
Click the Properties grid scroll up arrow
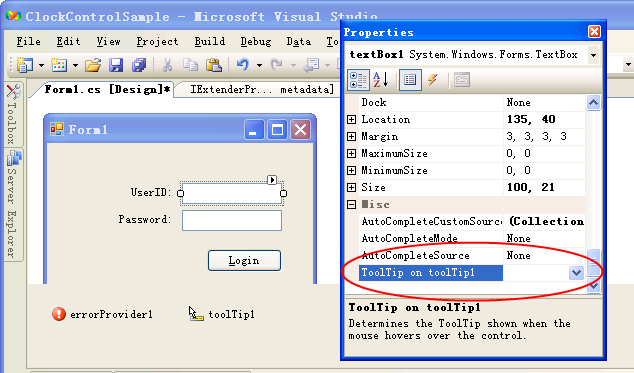pyautogui.click(x=594, y=103)
